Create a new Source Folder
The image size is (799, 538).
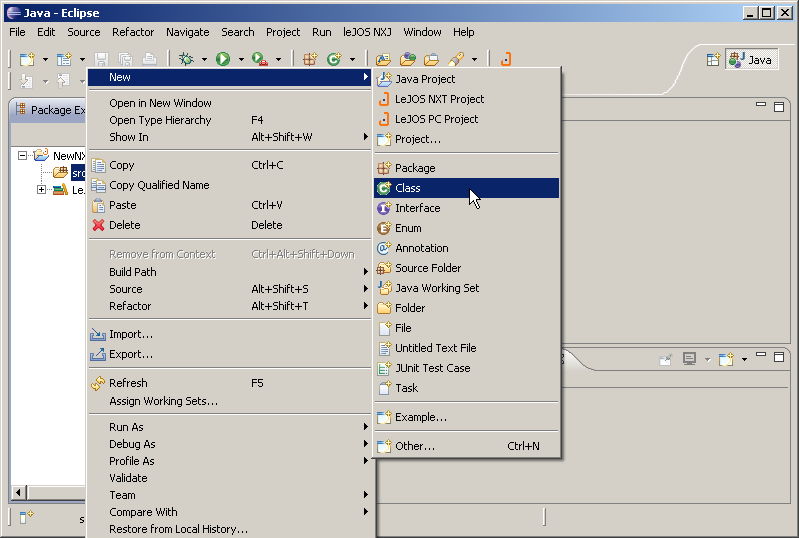[x=467, y=267]
